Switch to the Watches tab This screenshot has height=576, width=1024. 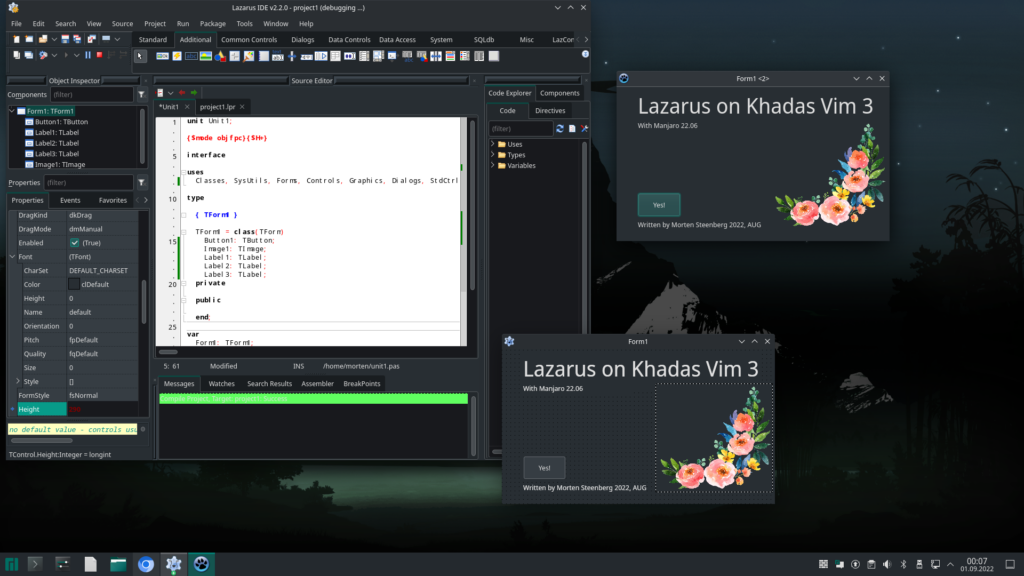(221, 384)
